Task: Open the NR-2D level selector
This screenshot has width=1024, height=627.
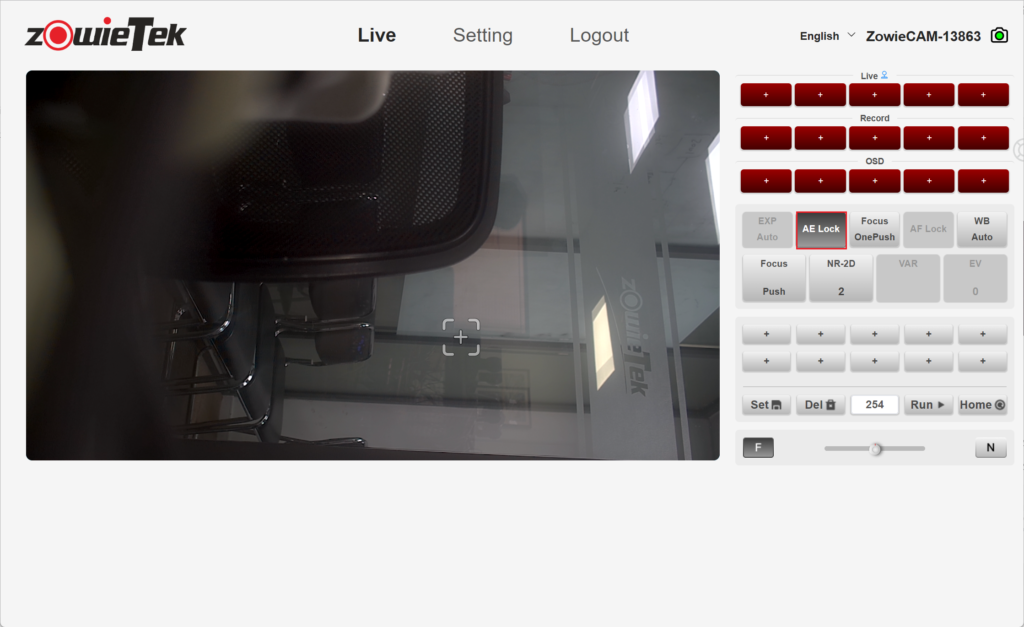Action: [841, 277]
